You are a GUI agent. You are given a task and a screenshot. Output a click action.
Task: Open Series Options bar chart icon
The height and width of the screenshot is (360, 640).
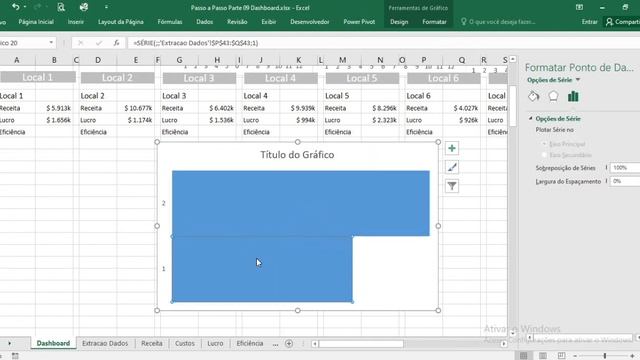click(573, 96)
